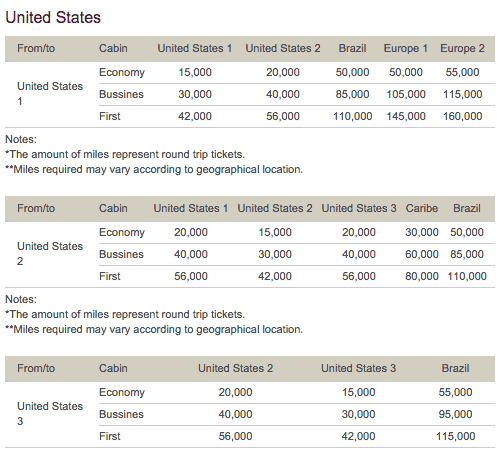Click the United States page heading
The height and width of the screenshot is (451, 500).
(x=53, y=17)
